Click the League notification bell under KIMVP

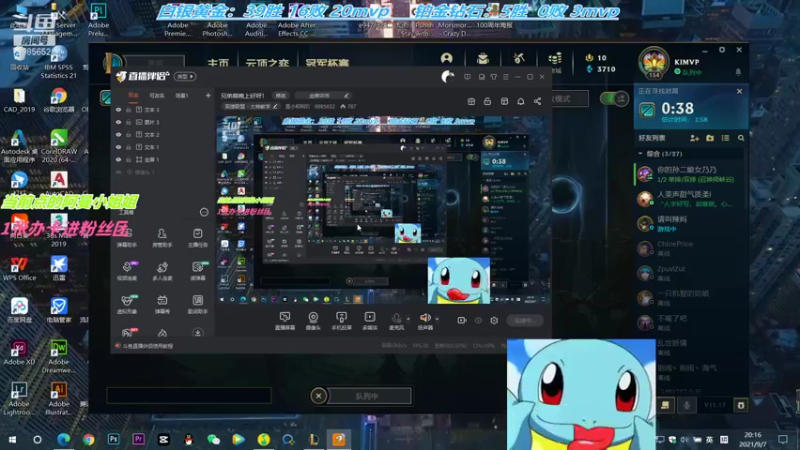(738, 72)
